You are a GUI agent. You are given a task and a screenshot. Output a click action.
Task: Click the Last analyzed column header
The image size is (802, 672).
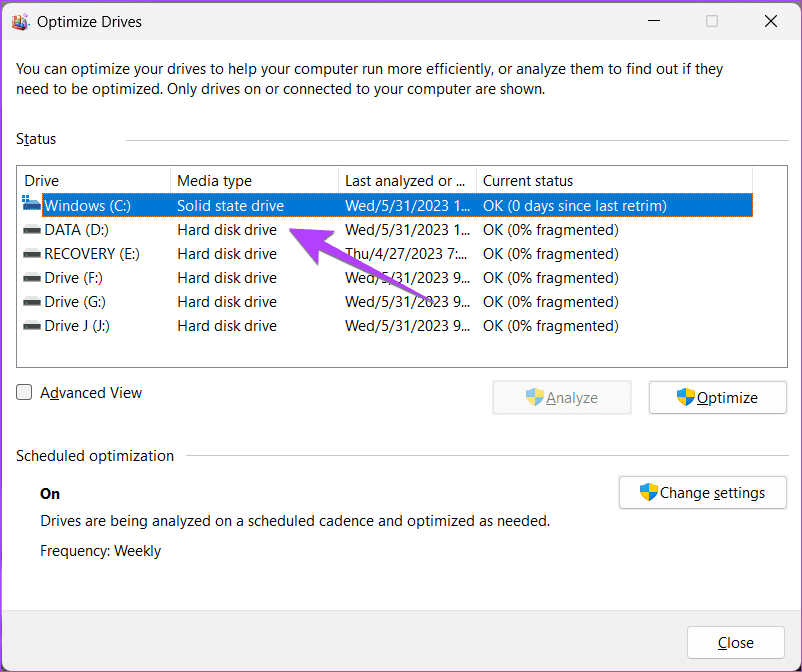(406, 181)
